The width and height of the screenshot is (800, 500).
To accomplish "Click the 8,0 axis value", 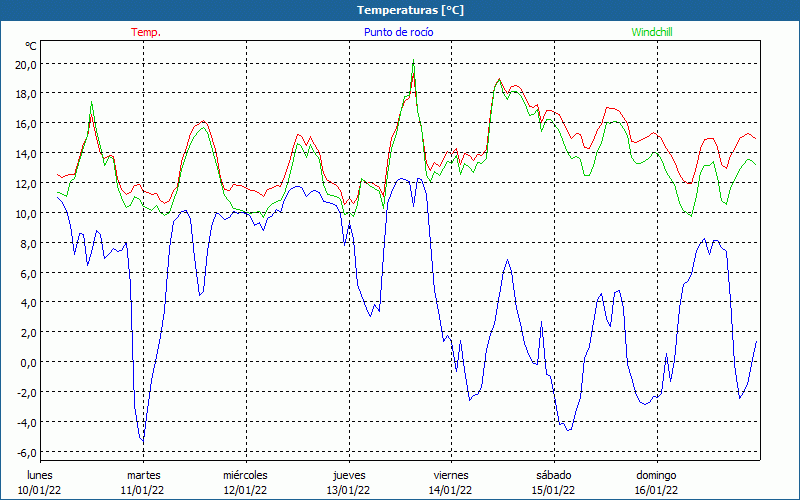I will 28,243.
